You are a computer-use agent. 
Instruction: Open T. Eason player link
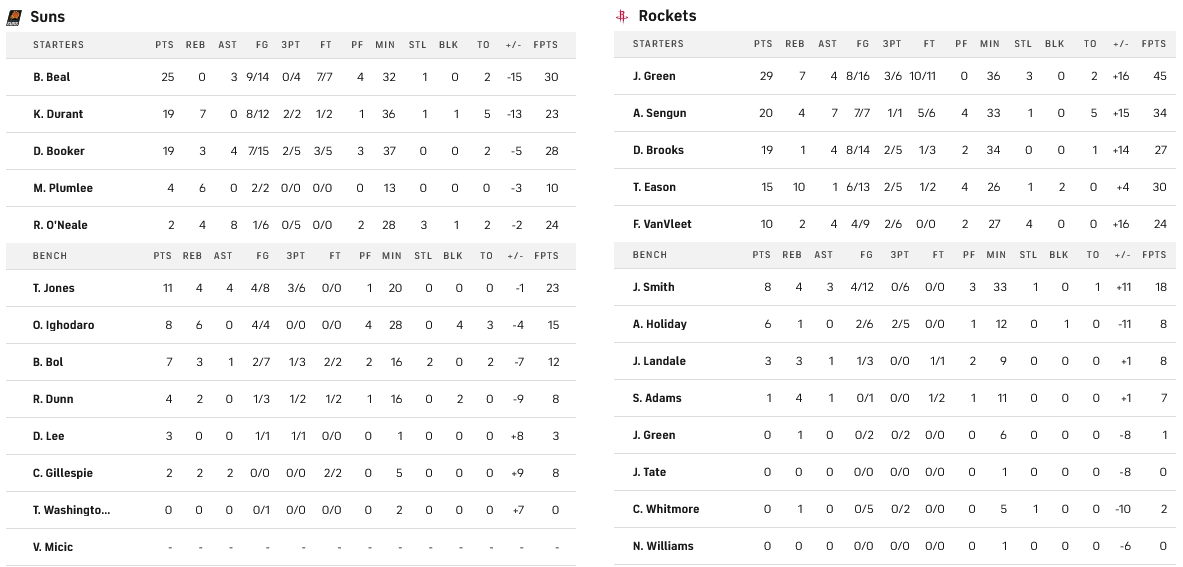[654, 187]
